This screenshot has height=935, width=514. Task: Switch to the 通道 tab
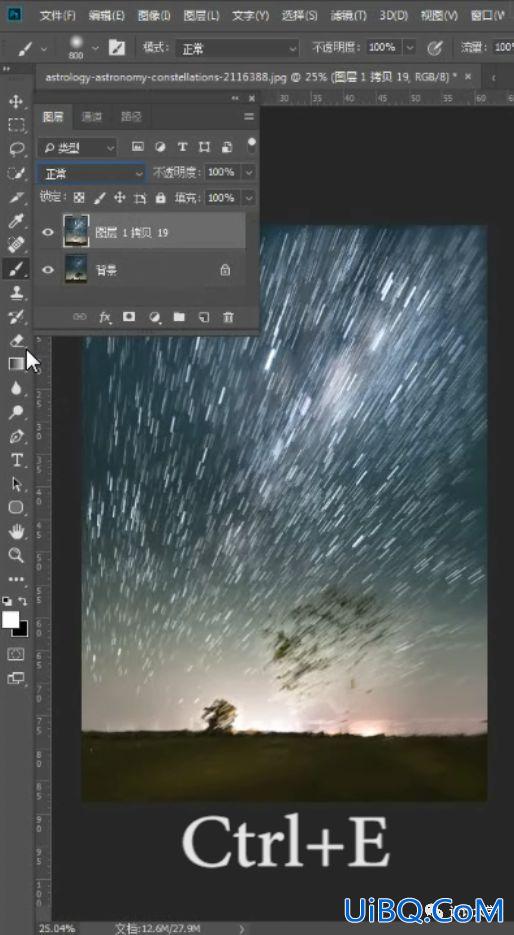(x=92, y=117)
